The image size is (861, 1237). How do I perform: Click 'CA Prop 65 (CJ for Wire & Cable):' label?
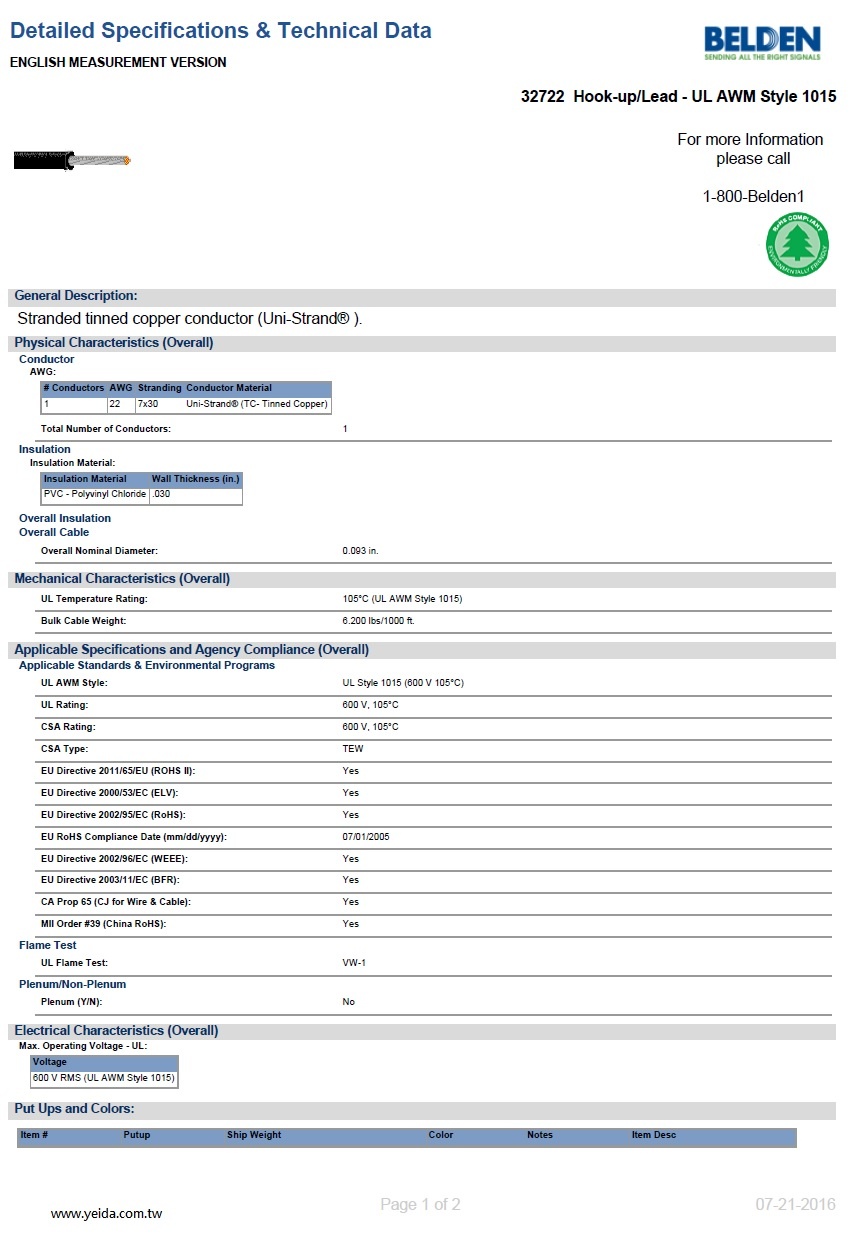coord(116,902)
